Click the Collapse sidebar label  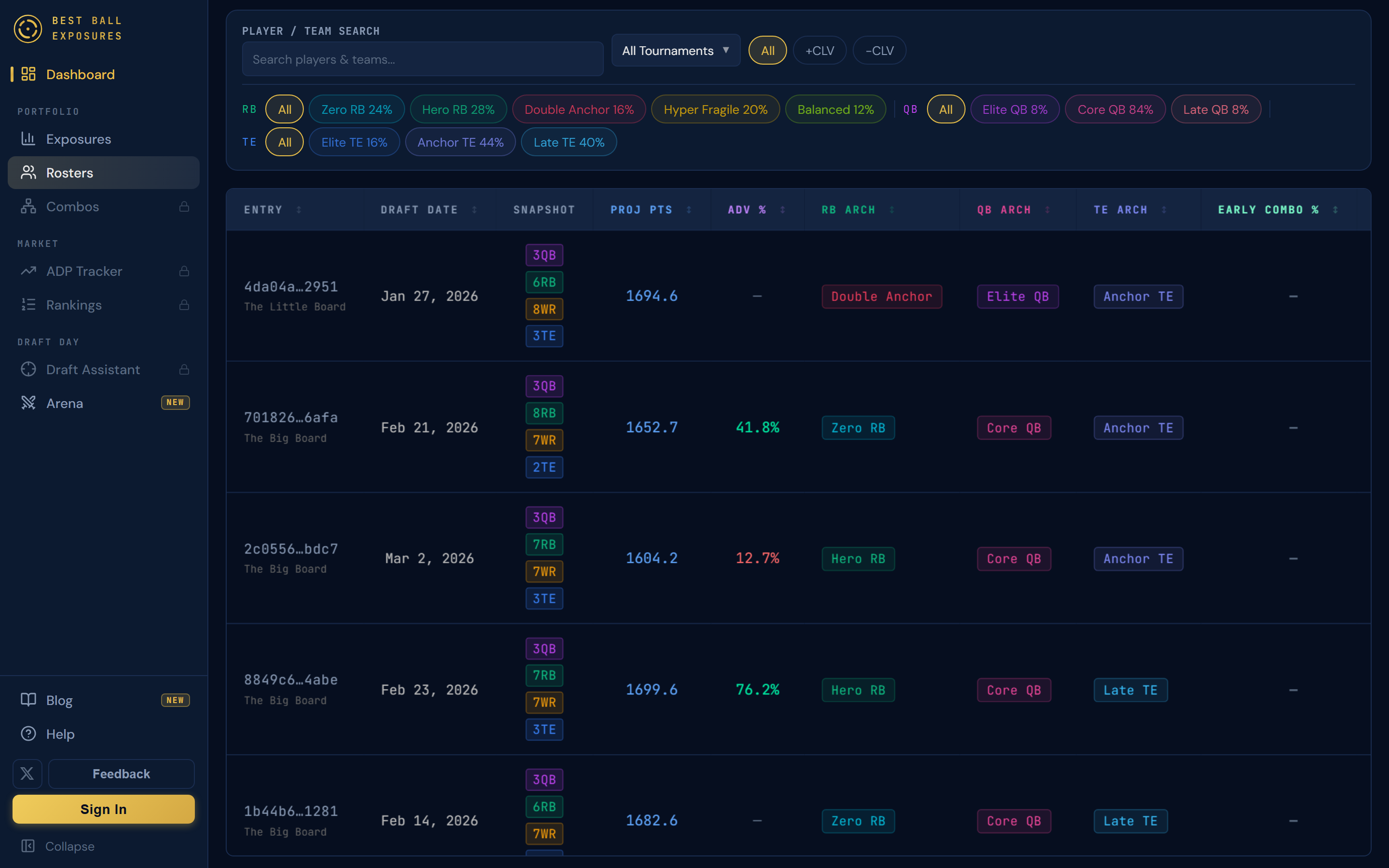(69, 846)
